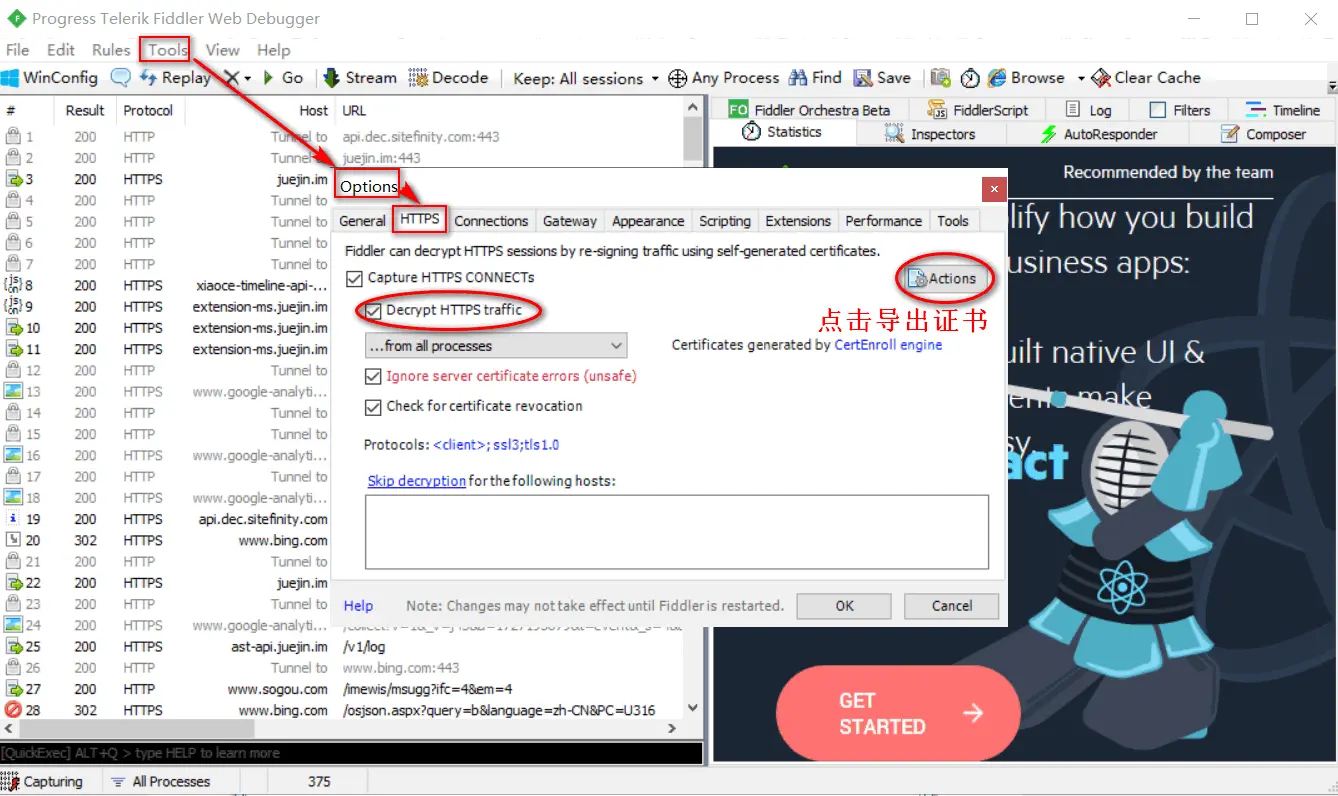Uncheck Decrypt HTTPS traffic
The width and height of the screenshot is (1338, 796).
tap(374, 311)
